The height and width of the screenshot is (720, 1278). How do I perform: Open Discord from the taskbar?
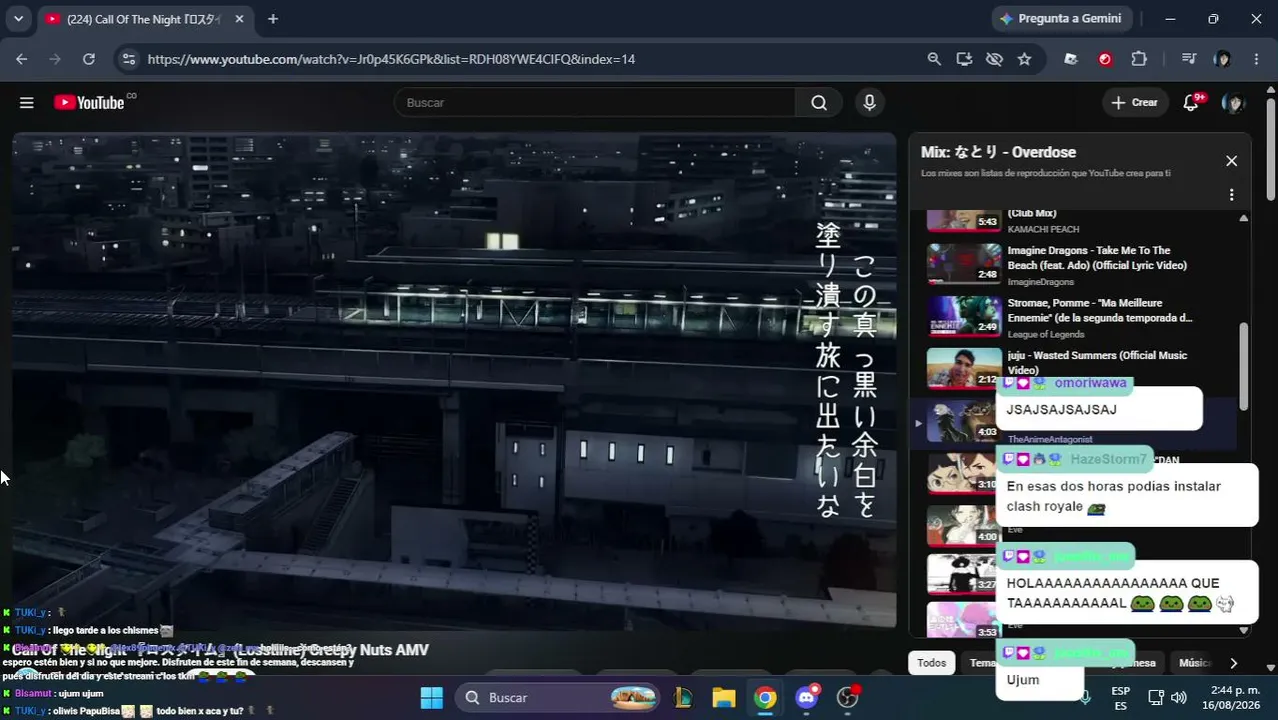pyautogui.click(x=807, y=697)
